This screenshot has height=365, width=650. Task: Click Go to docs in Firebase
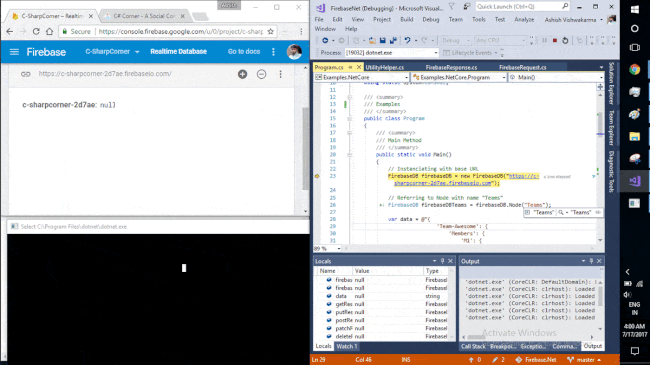click(x=244, y=51)
